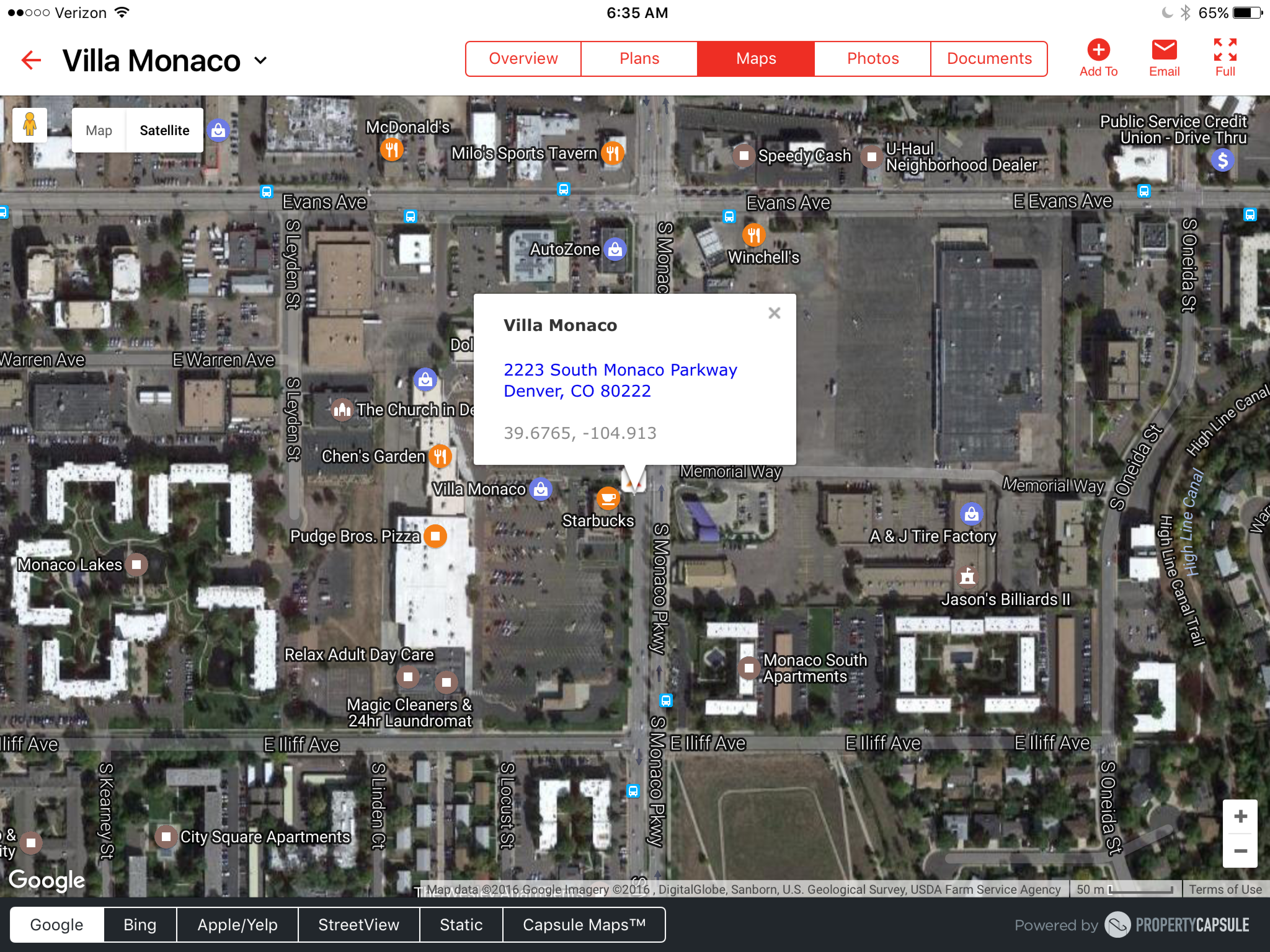Viewport: 1270px width, 952px height.
Task: Tap the Pudge Bros. Pizza marker
Action: [435, 536]
